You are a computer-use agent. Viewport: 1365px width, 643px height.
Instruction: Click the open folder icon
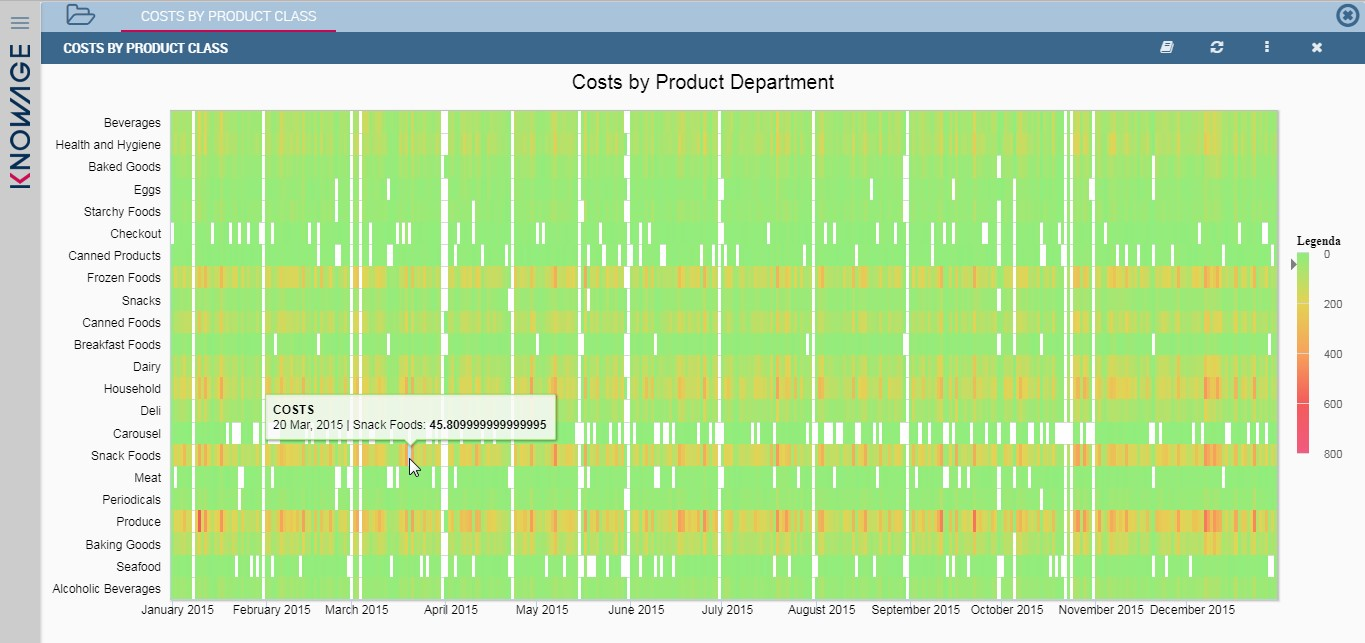click(x=80, y=15)
